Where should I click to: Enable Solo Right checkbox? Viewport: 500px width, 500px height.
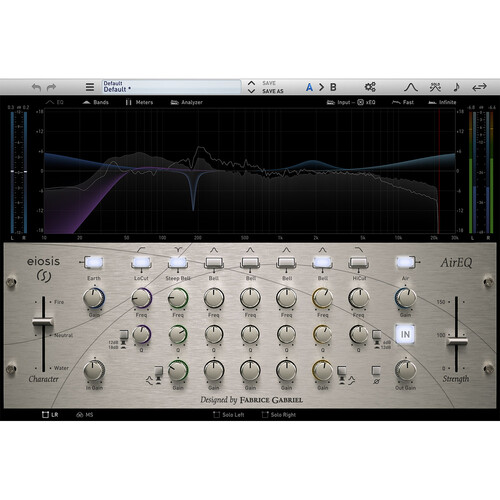(x=279, y=415)
